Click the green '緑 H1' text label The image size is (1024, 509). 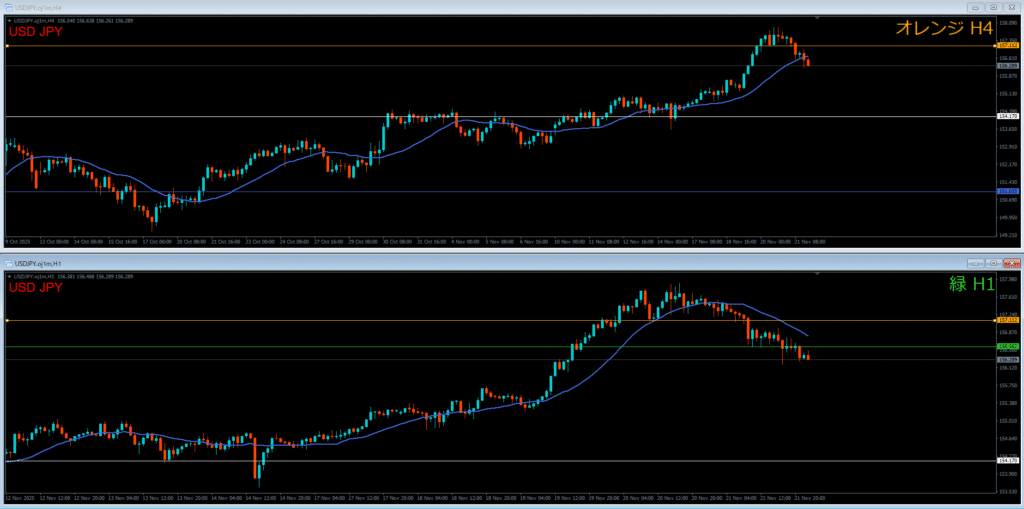coord(970,285)
